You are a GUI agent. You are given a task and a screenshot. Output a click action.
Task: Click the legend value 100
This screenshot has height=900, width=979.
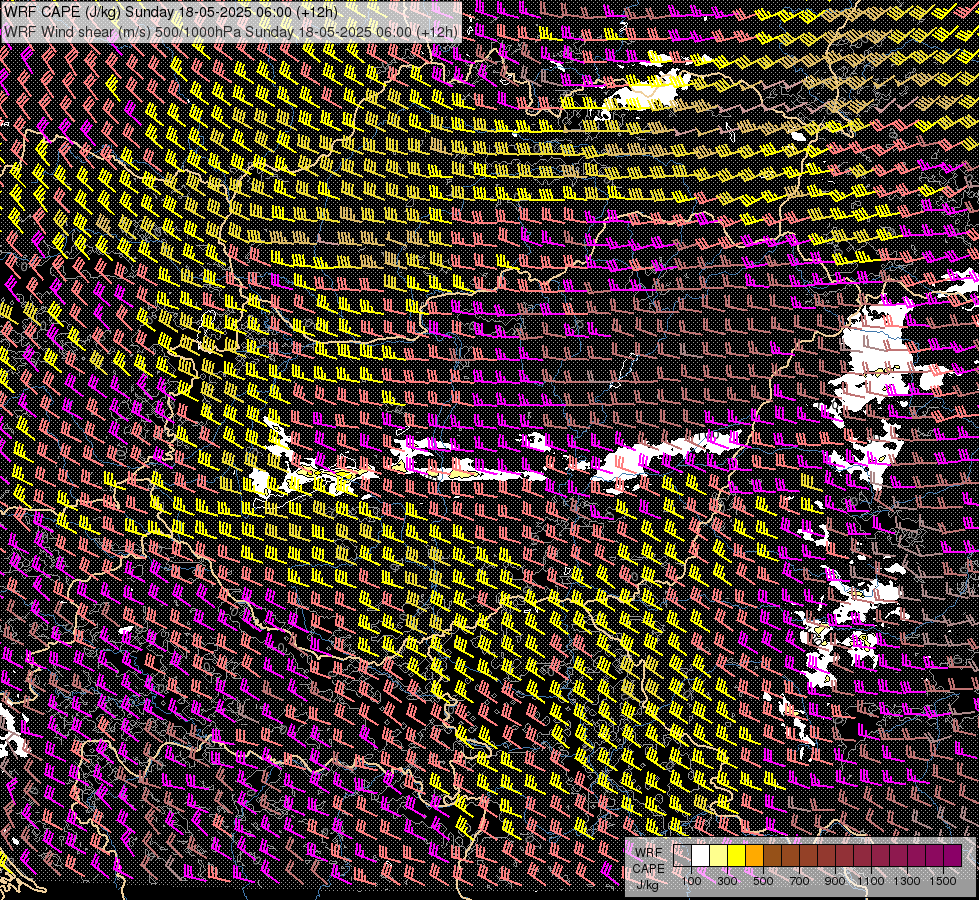(x=691, y=881)
